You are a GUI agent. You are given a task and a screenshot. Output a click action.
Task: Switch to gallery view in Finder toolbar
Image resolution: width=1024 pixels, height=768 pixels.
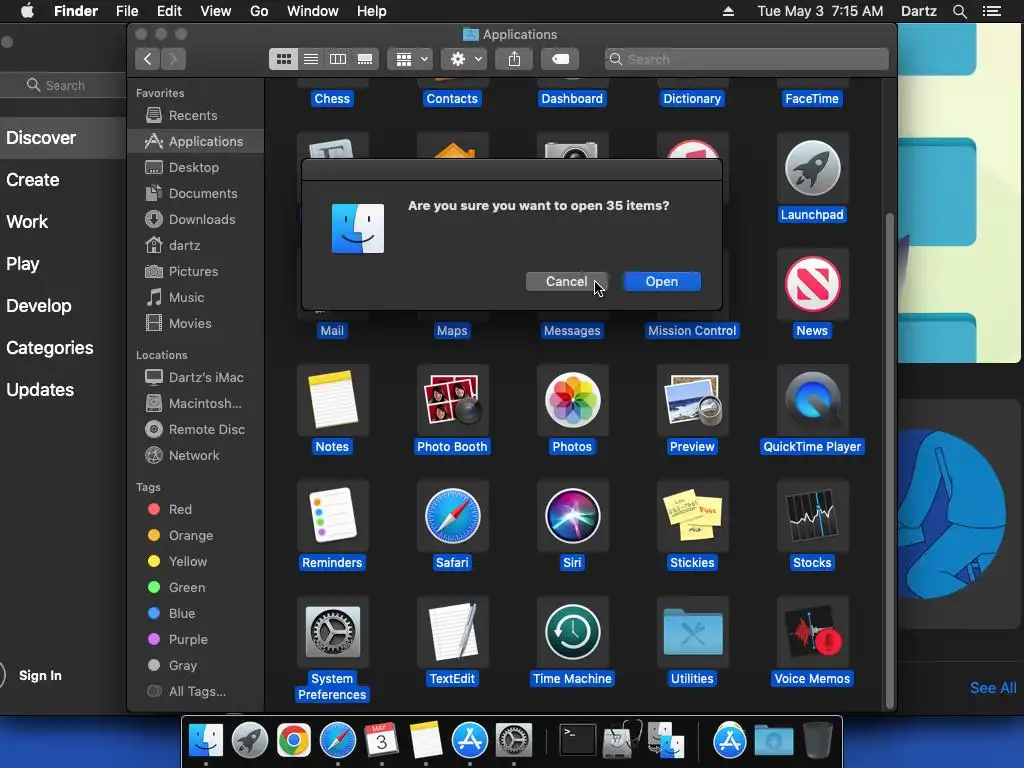coord(365,59)
